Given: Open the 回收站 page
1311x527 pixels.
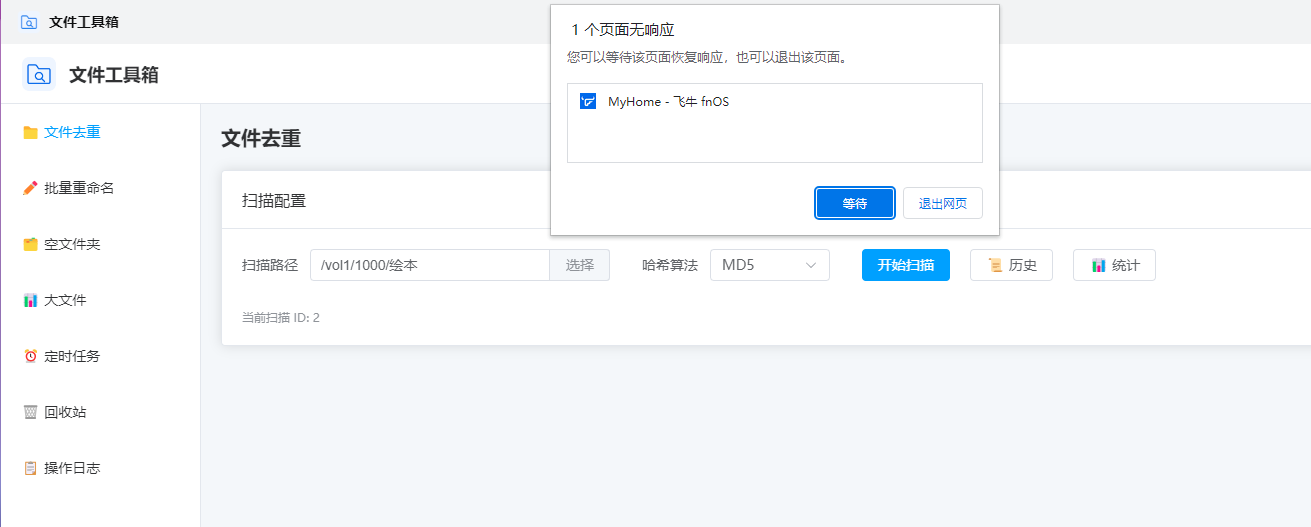Looking at the screenshot, I should (x=100, y=412).
